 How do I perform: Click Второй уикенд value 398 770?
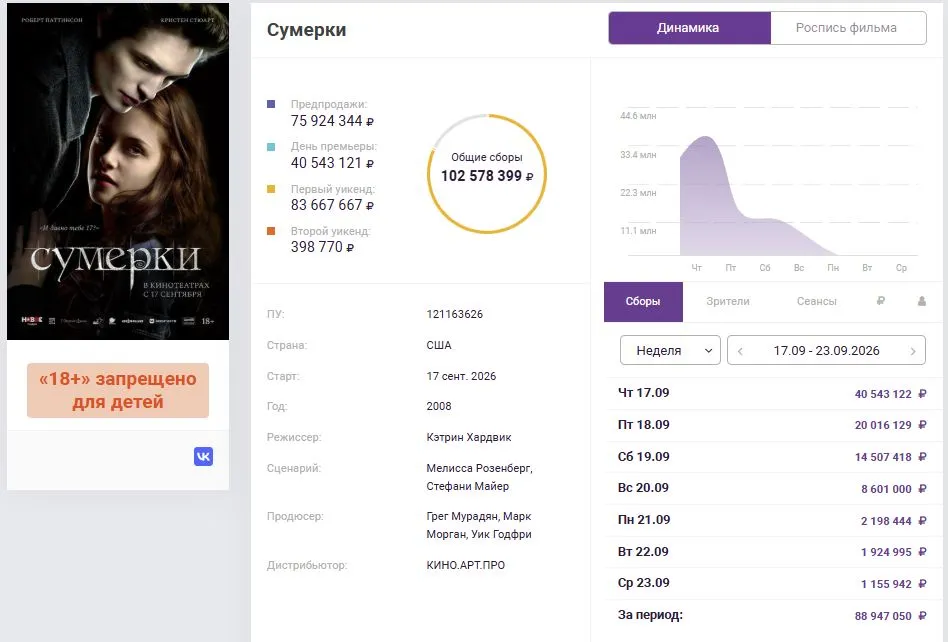(322, 247)
